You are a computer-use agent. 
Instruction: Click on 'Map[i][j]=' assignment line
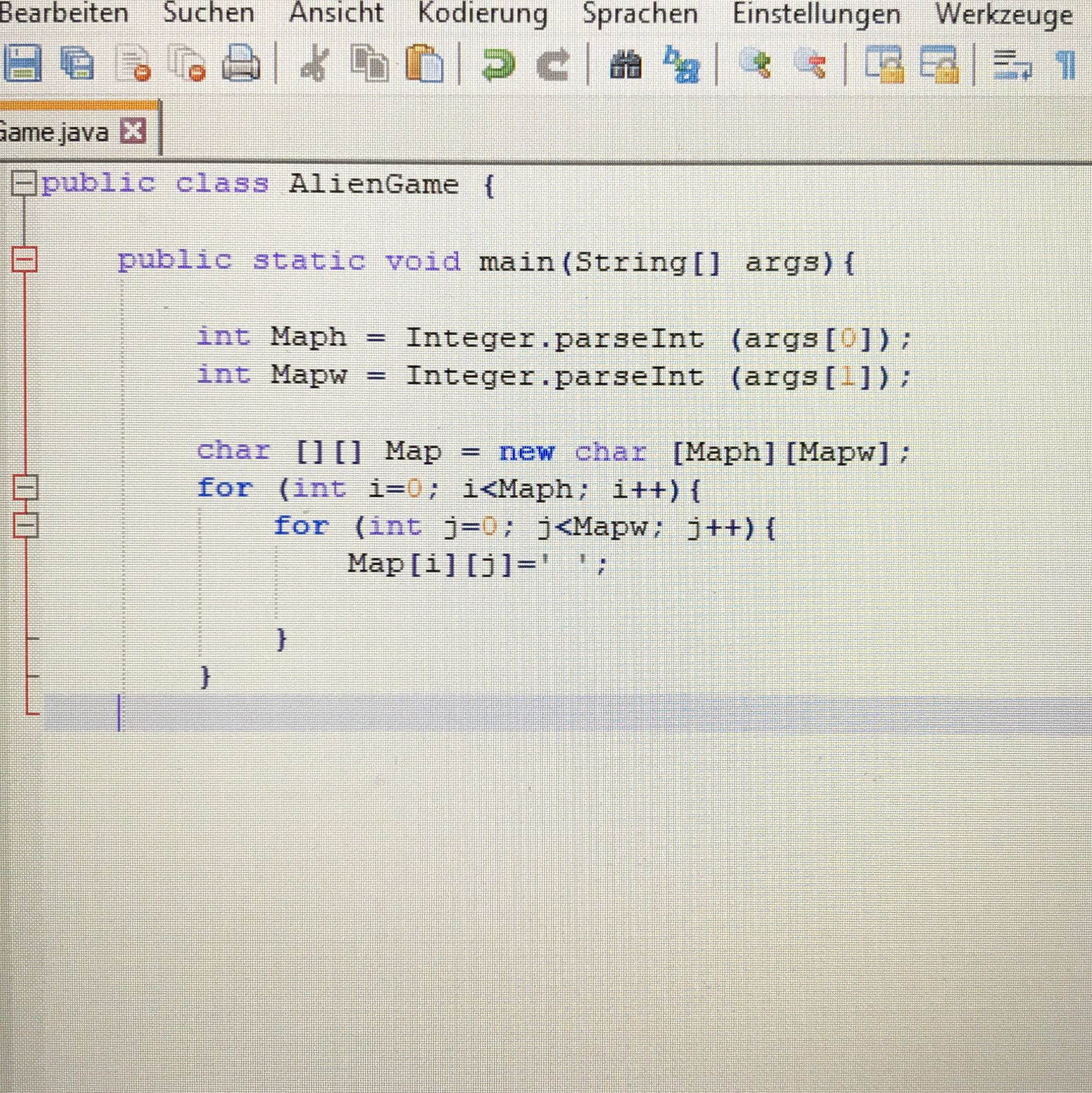478,564
